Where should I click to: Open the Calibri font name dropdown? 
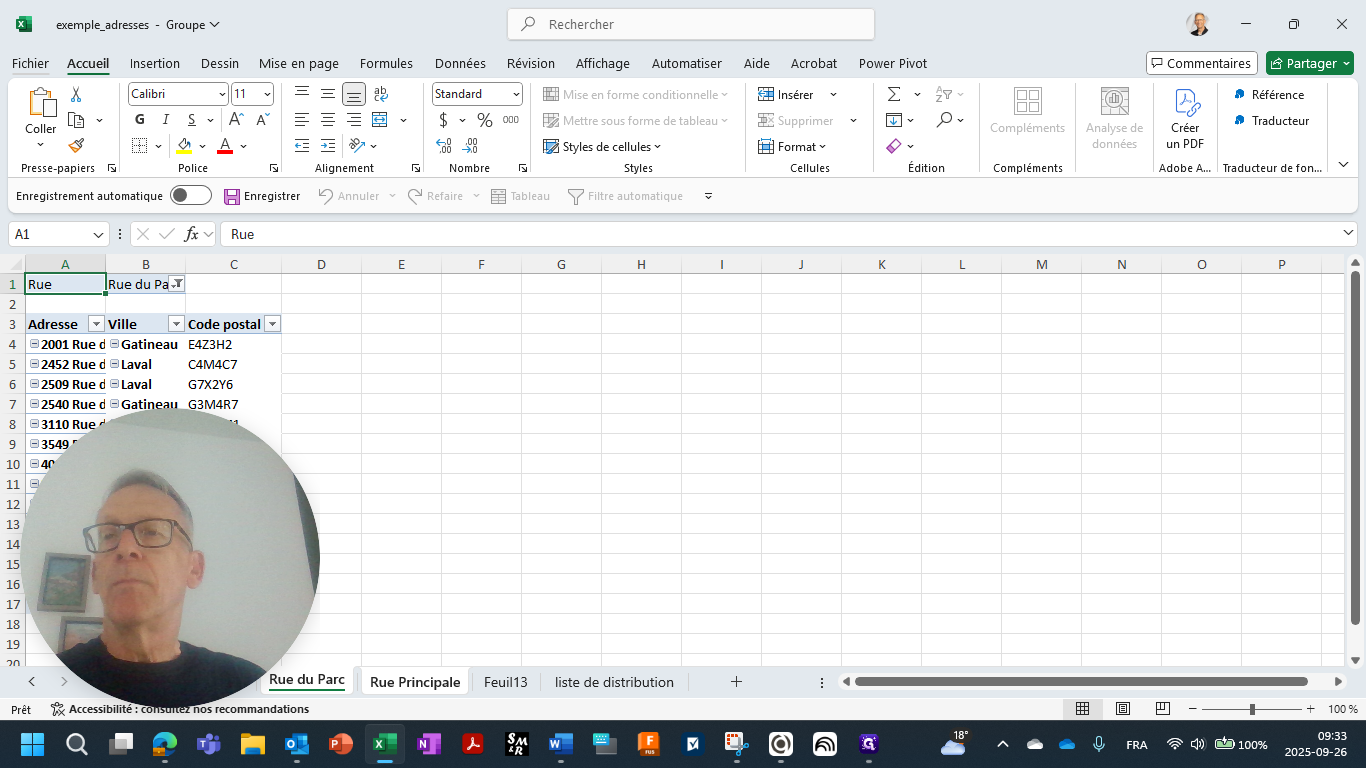pos(222,94)
